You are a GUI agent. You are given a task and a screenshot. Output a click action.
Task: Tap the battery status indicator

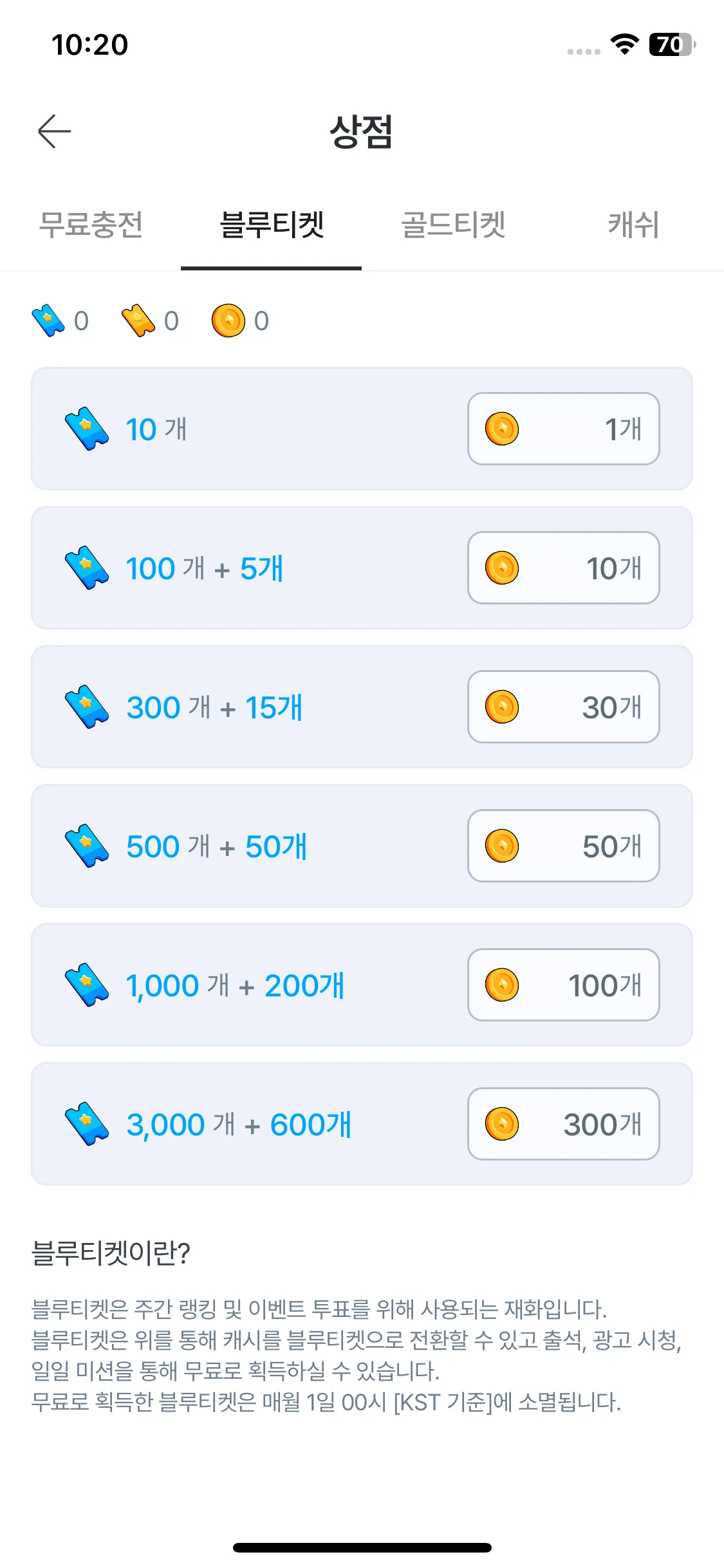673,44
